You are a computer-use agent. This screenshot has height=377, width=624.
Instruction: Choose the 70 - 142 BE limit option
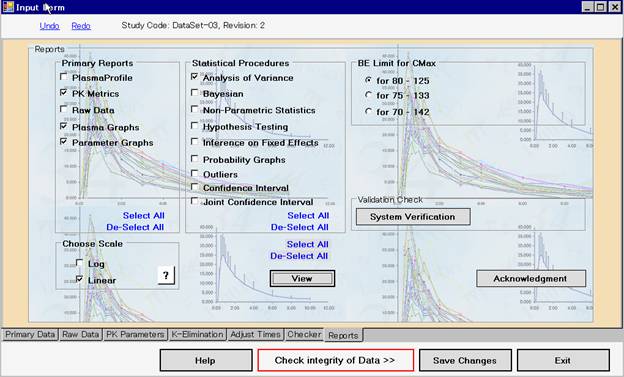pos(369,111)
